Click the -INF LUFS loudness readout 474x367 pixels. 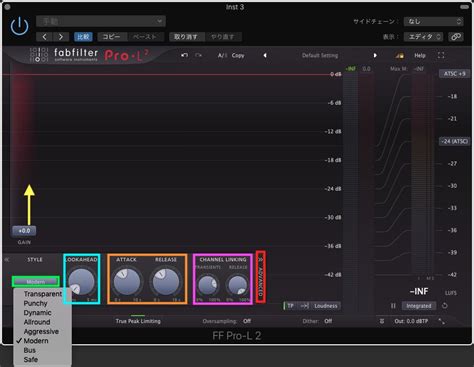pos(419,291)
